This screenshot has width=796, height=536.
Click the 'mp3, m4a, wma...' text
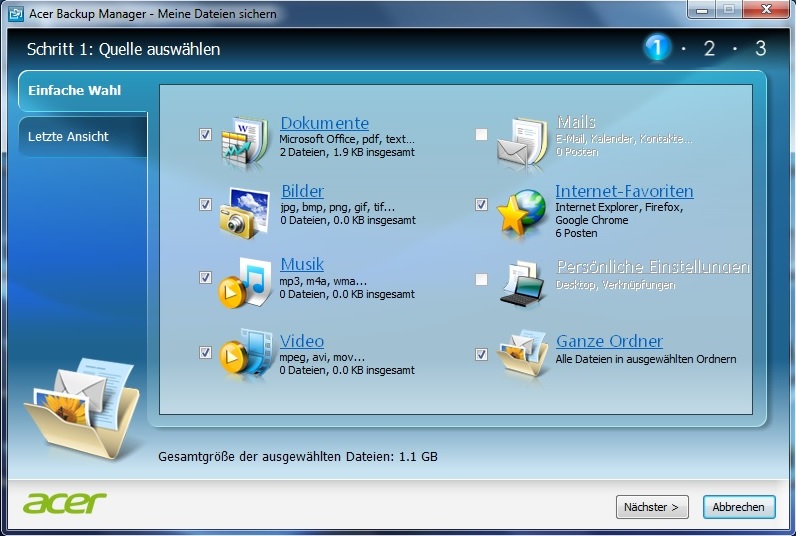pos(323,281)
